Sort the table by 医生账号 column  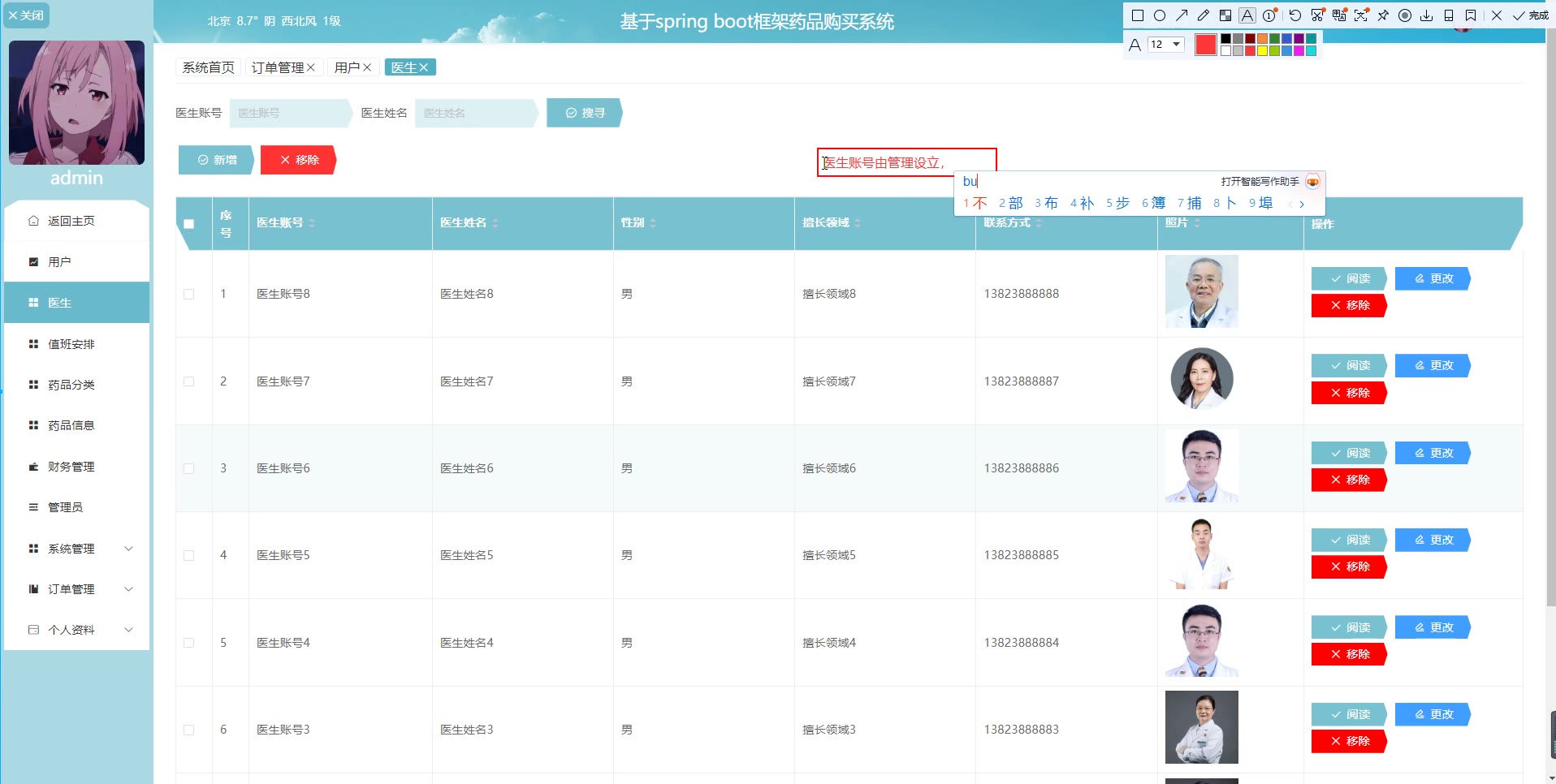312,223
